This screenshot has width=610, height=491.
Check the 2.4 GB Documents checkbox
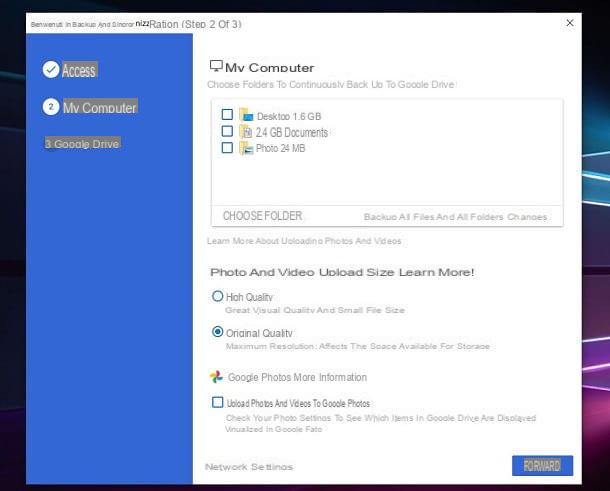point(227,131)
